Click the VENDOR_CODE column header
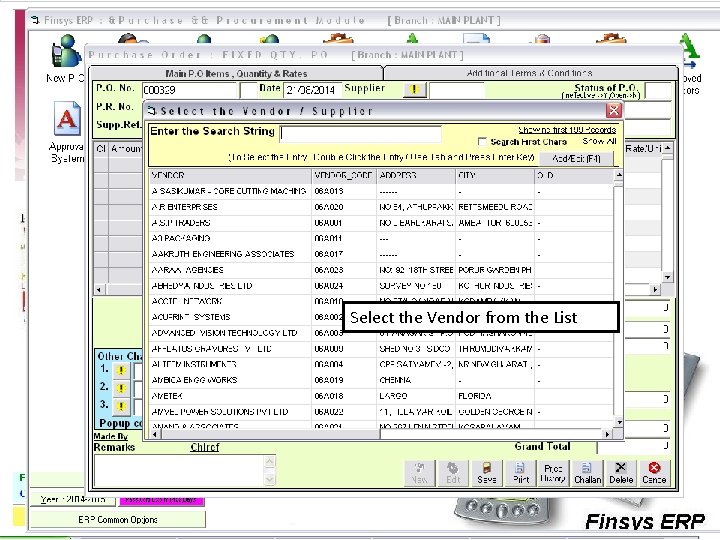 (x=343, y=175)
